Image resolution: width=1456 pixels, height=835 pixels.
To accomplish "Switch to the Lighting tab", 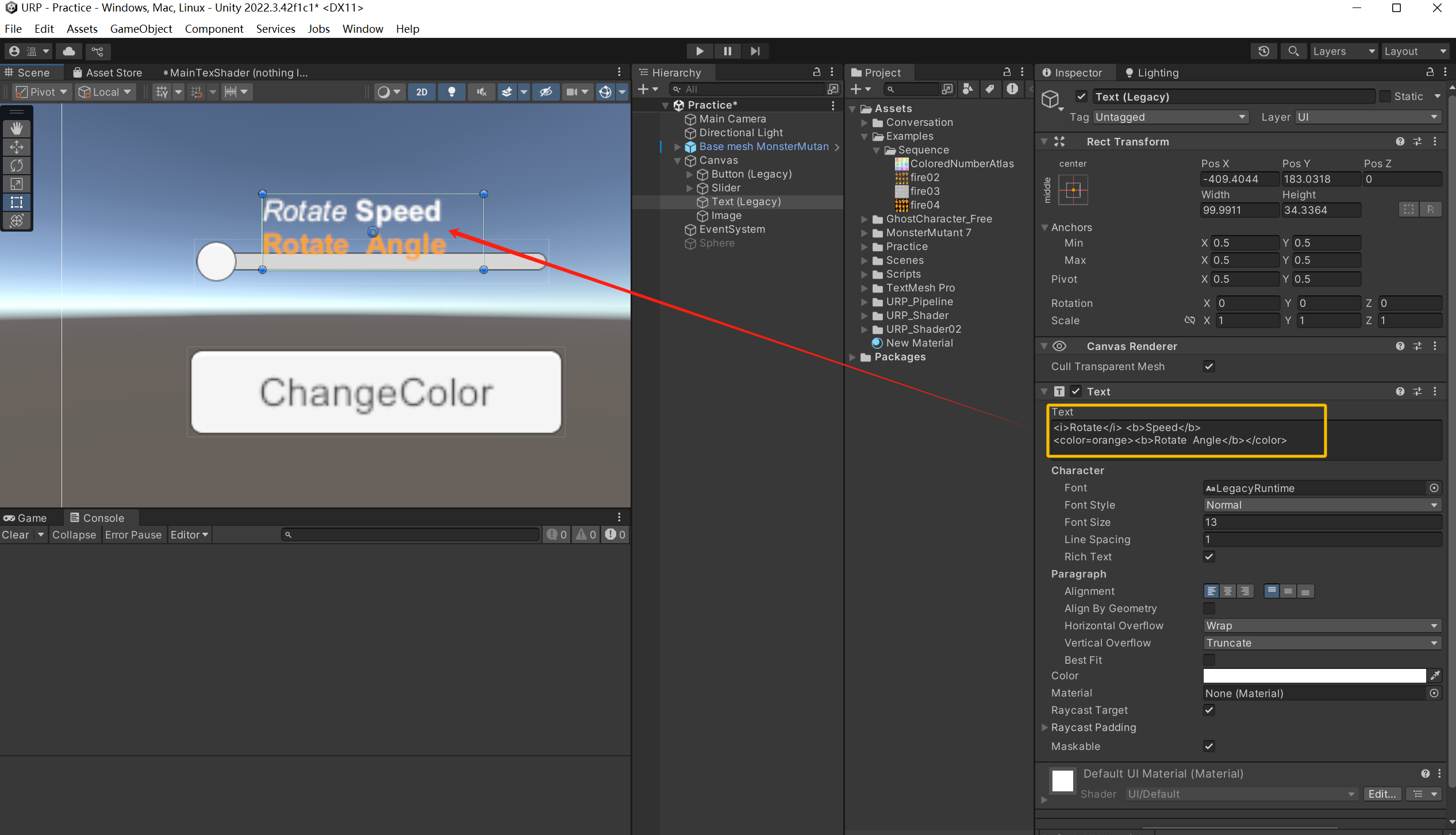I will (x=1151, y=72).
